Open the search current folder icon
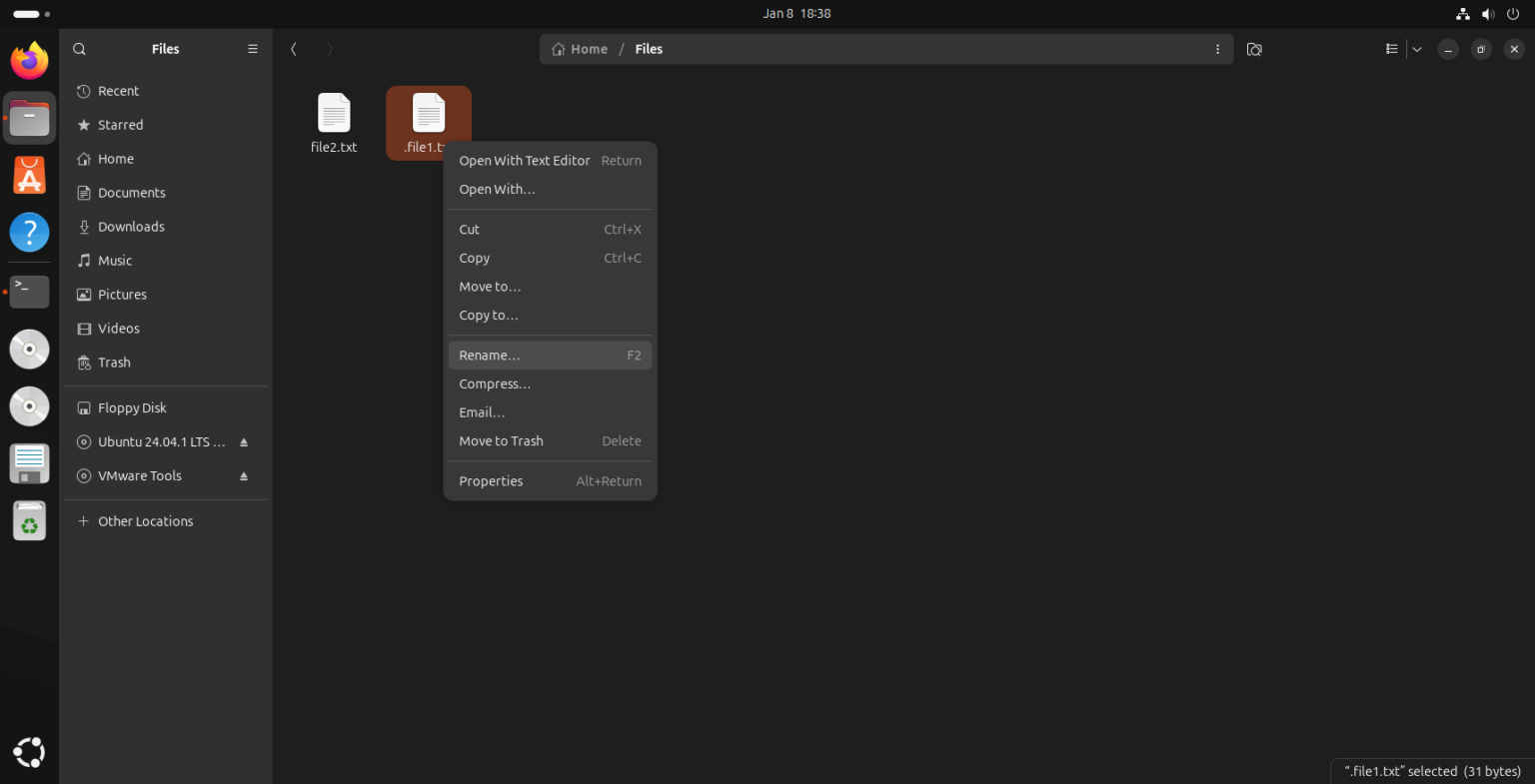 [x=1254, y=48]
